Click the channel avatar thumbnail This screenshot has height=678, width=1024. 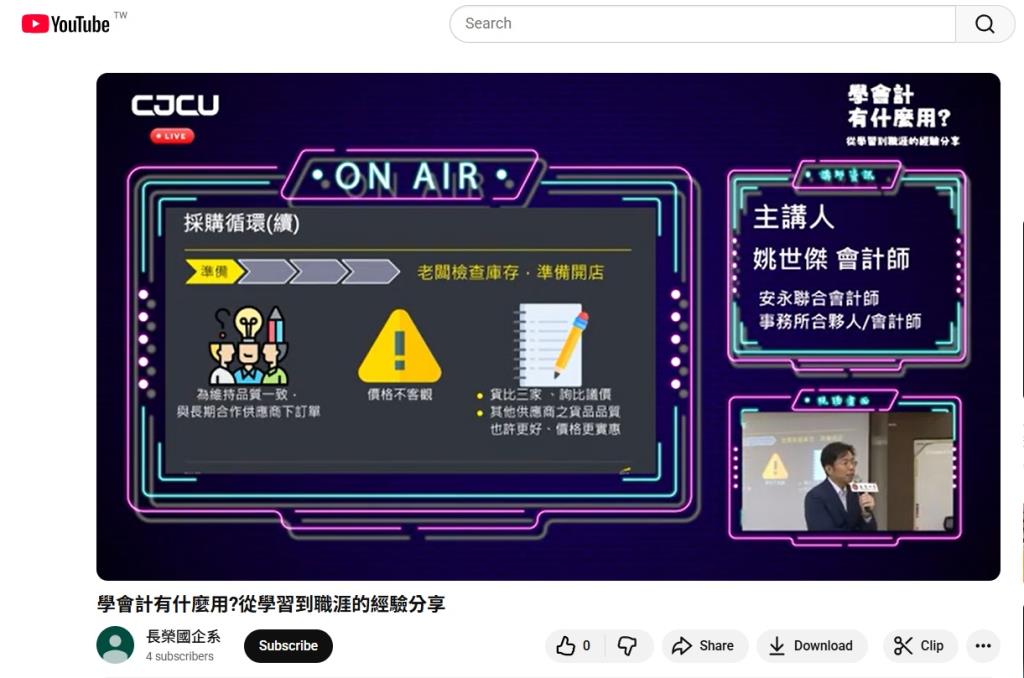pyautogui.click(x=115, y=646)
